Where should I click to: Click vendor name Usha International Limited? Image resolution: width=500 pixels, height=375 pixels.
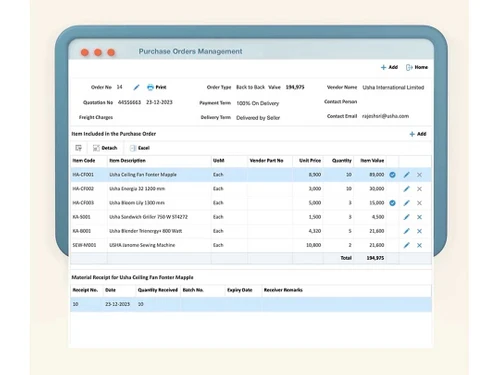click(393, 87)
